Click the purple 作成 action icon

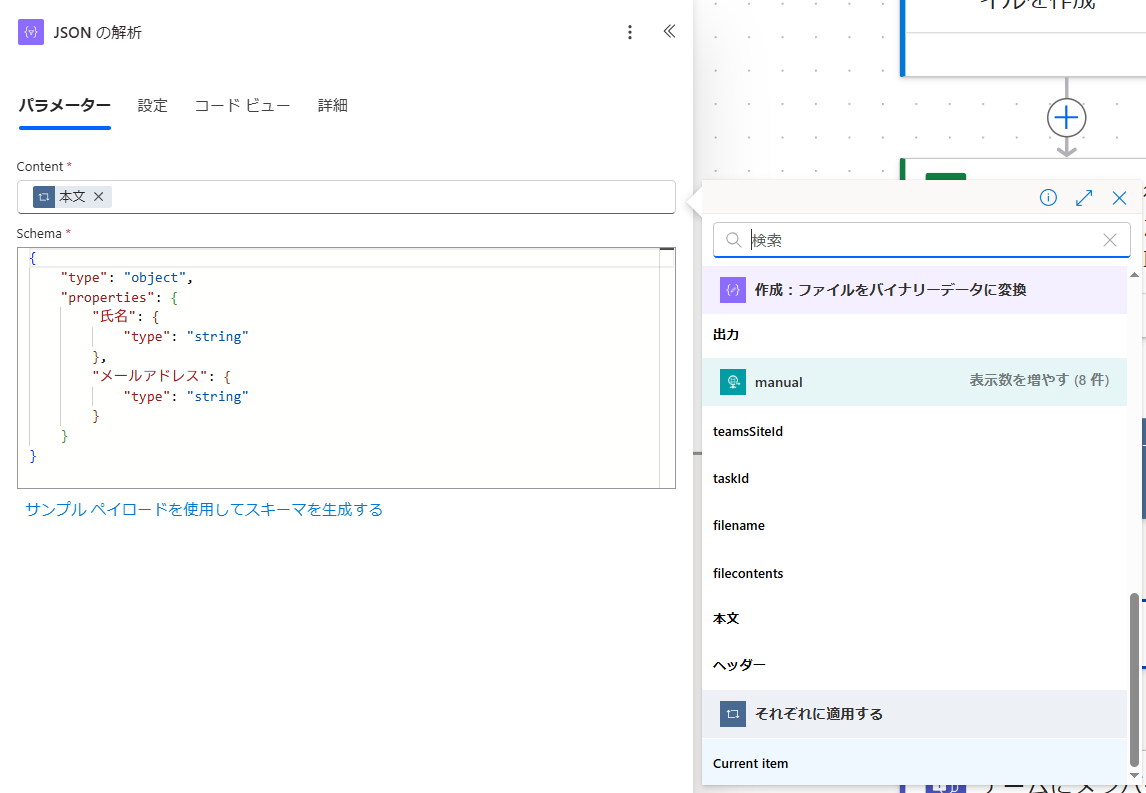click(732, 290)
